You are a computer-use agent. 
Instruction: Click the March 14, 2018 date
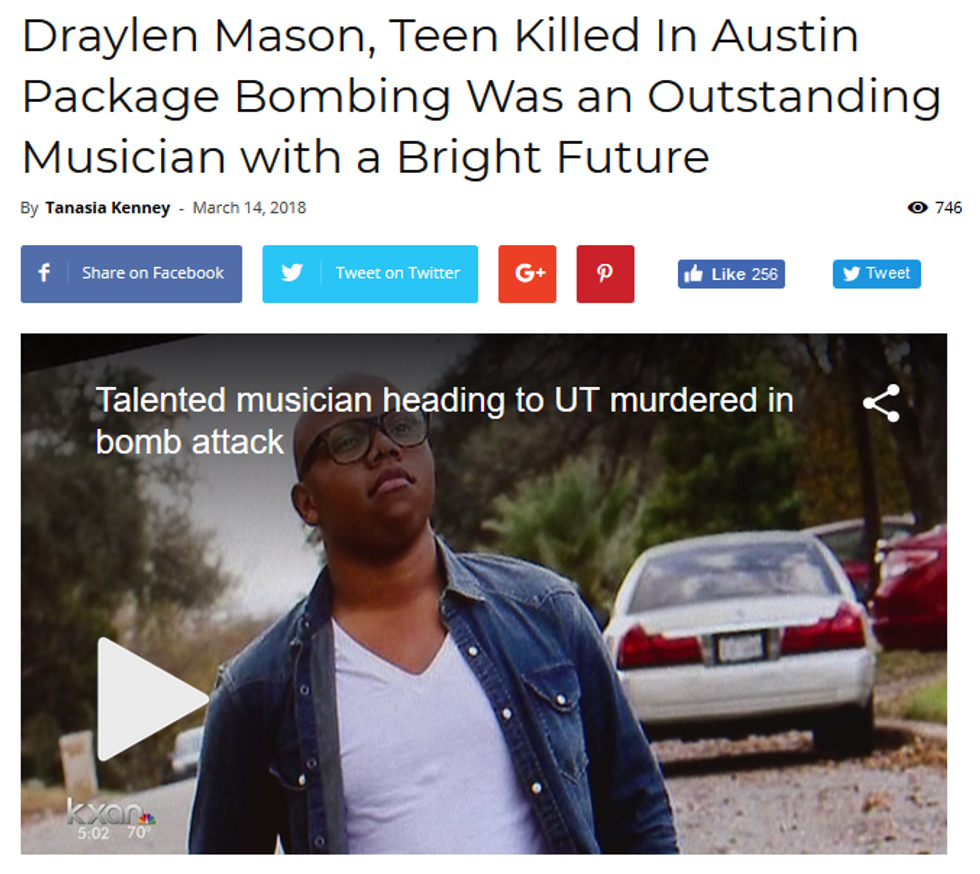(x=249, y=208)
